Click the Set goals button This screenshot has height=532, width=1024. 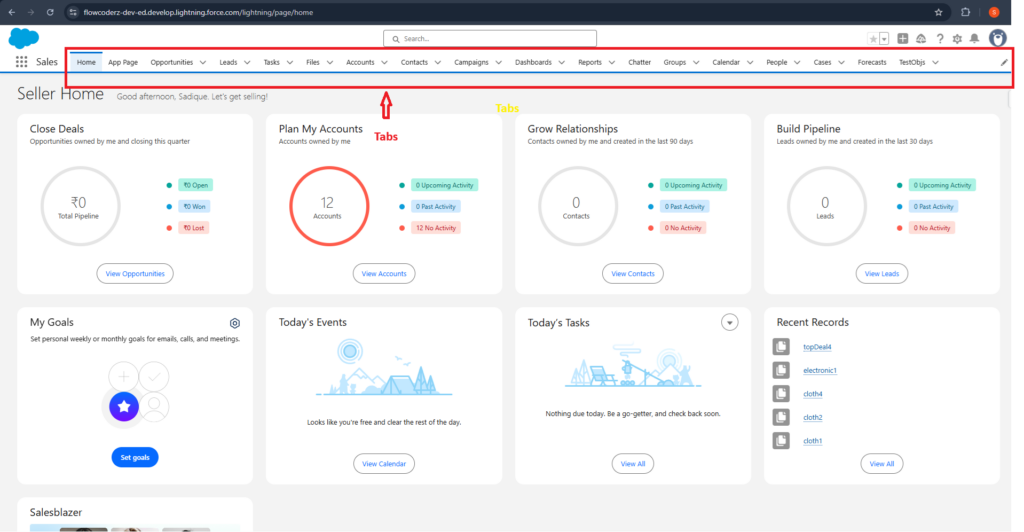pos(135,457)
